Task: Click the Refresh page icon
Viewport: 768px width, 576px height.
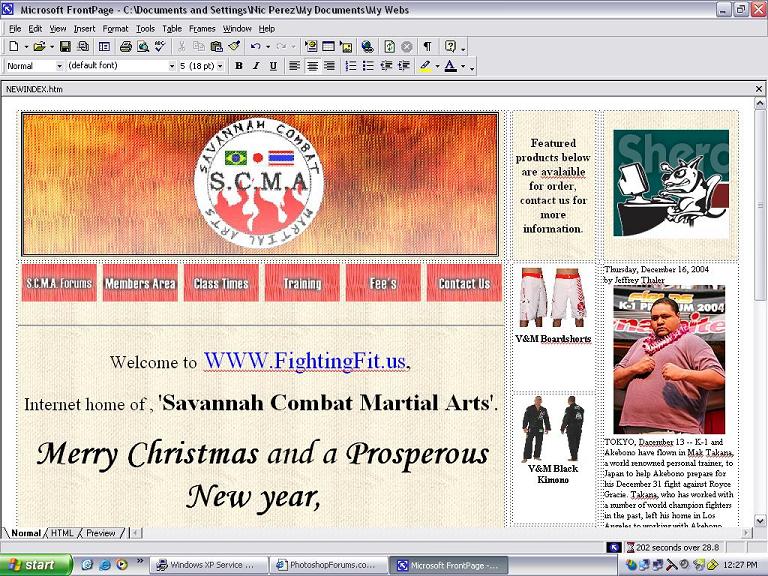Action: pyautogui.click(x=390, y=47)
